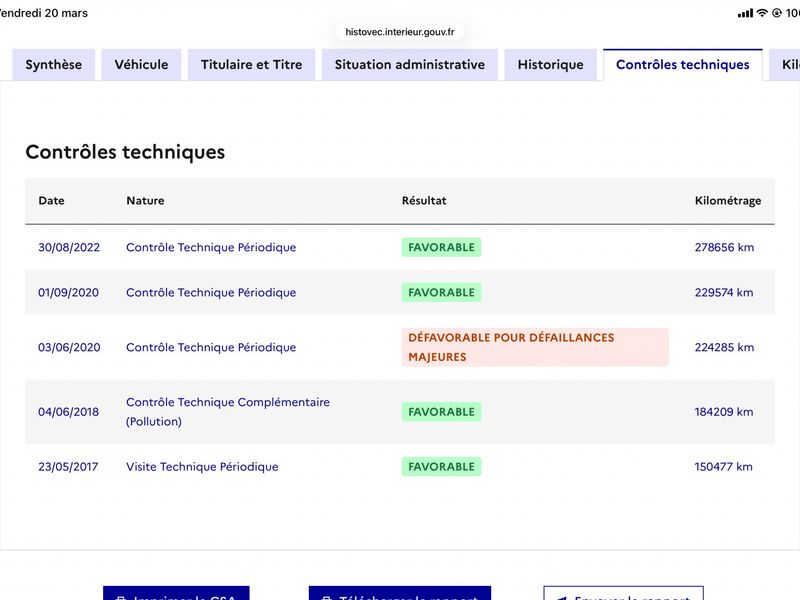Screen dimensions: 800x600
Task: Tap the Wi-Fi status icon
Action: [x=762, y=13]
